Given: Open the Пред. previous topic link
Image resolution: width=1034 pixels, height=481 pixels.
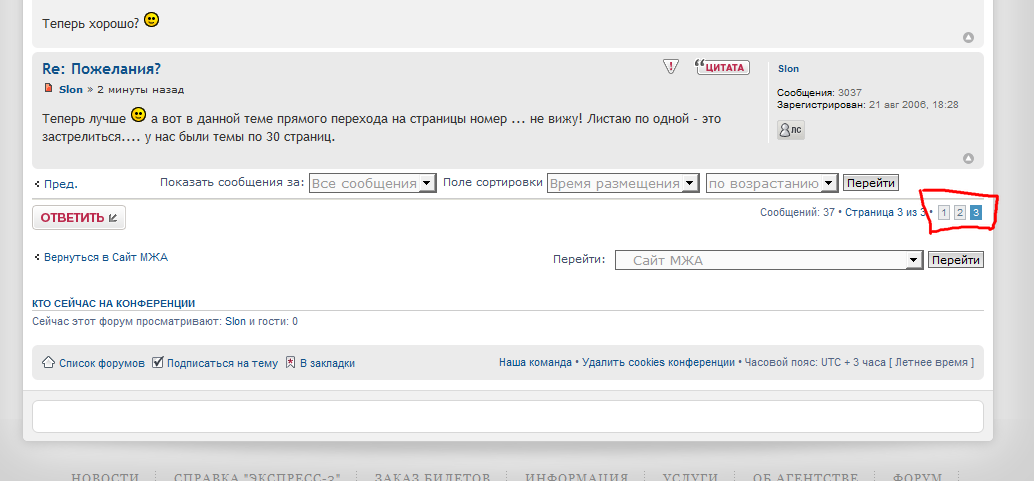Looking at the screenshot, I should pyautogui.click(x=60, y=184).
